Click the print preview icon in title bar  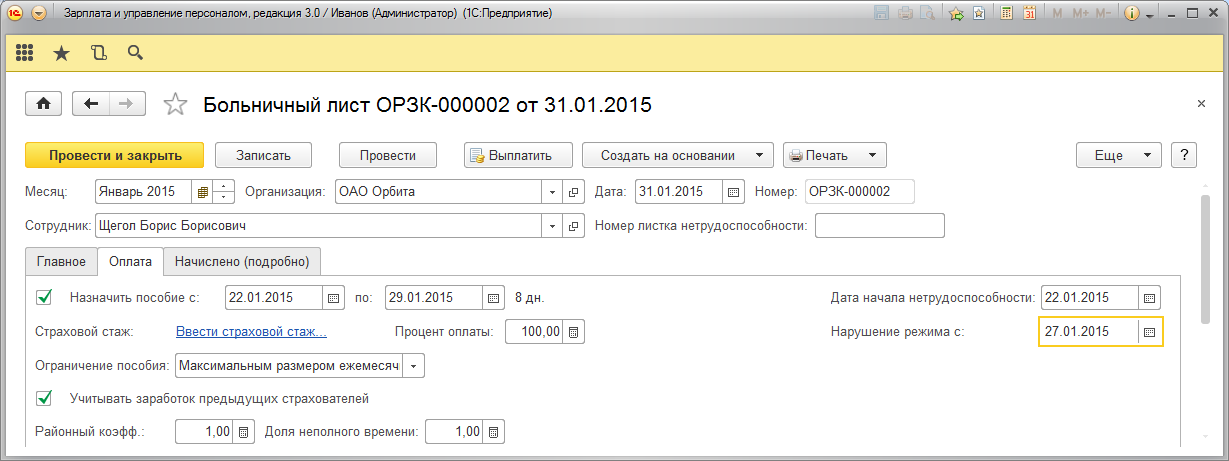pos(928,14)
